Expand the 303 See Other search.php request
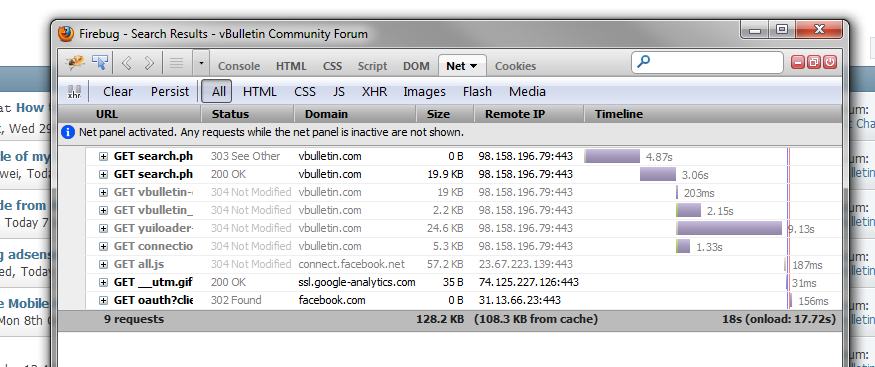Image resolution: width=875 pixels, height=367 pixels. point(103,157)
